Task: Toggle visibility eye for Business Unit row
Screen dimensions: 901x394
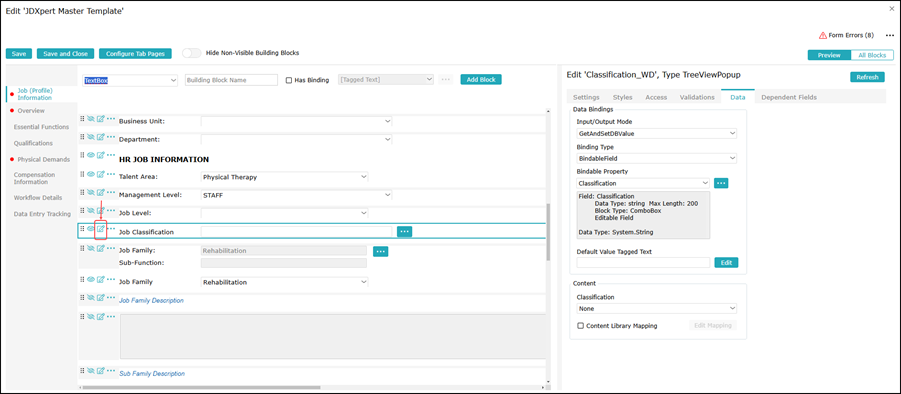Action: coord(91,119)
